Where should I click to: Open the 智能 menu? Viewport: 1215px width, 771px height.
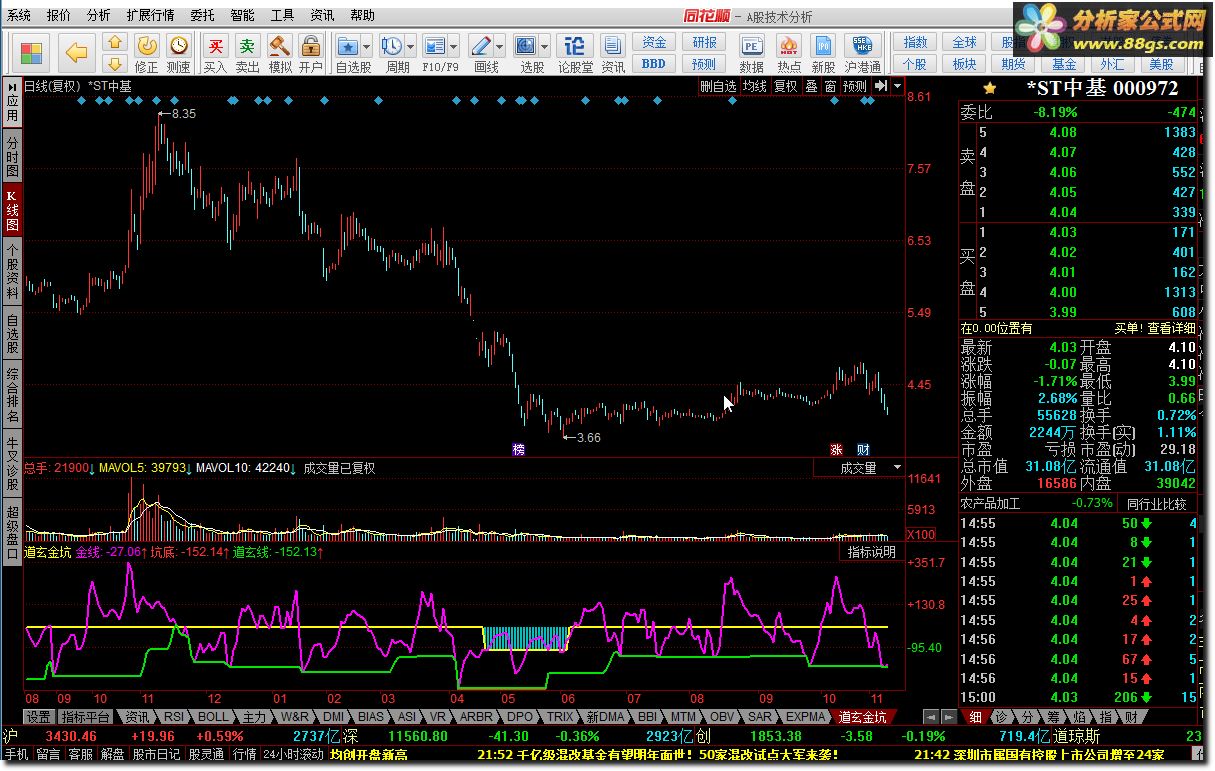[x=242, y=15]
